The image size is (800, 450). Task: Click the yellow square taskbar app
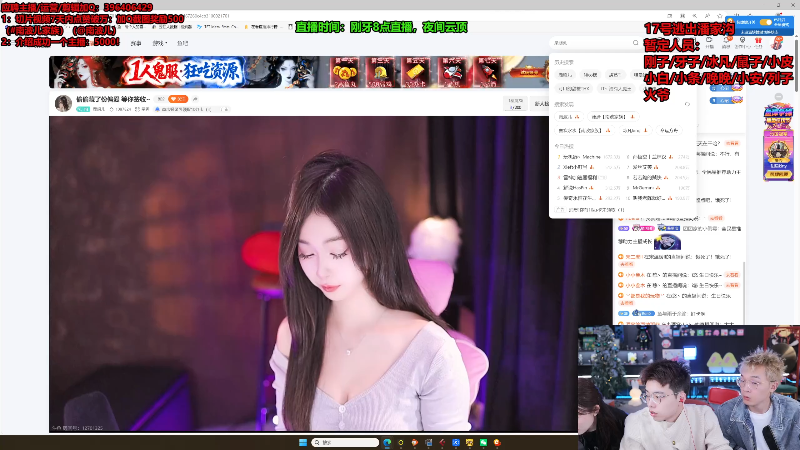[469, 442]
